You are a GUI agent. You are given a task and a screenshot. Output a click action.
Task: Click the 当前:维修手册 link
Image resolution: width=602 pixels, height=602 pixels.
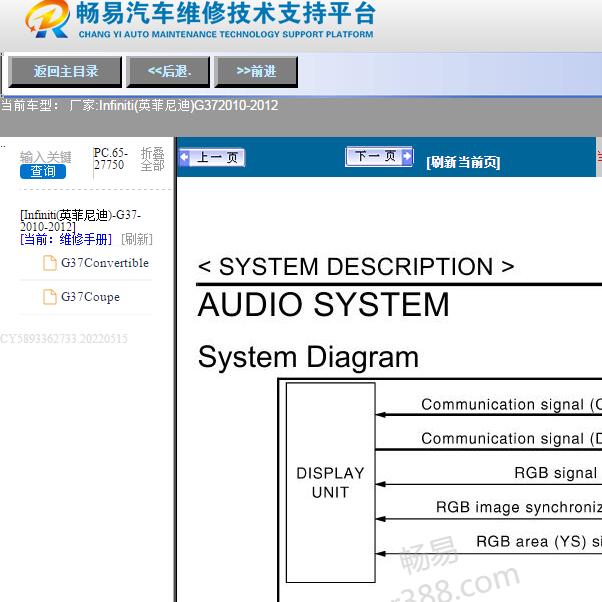(x=66, y=240)
